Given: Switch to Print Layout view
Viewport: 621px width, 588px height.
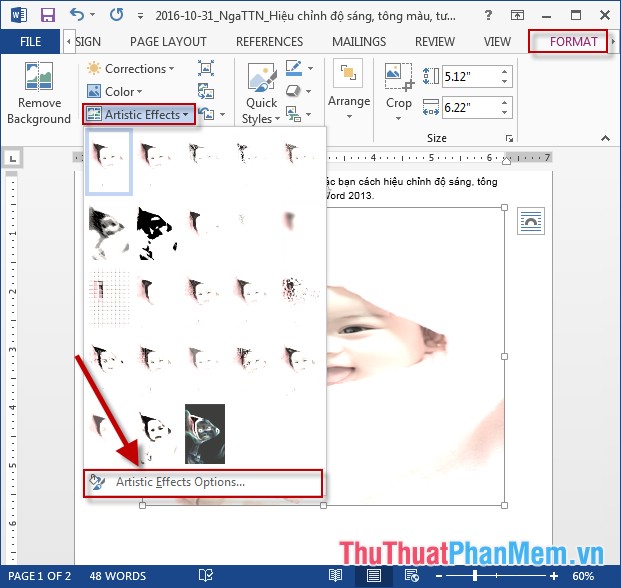Looking at the screenshot, I should click(x=373, y=576).
